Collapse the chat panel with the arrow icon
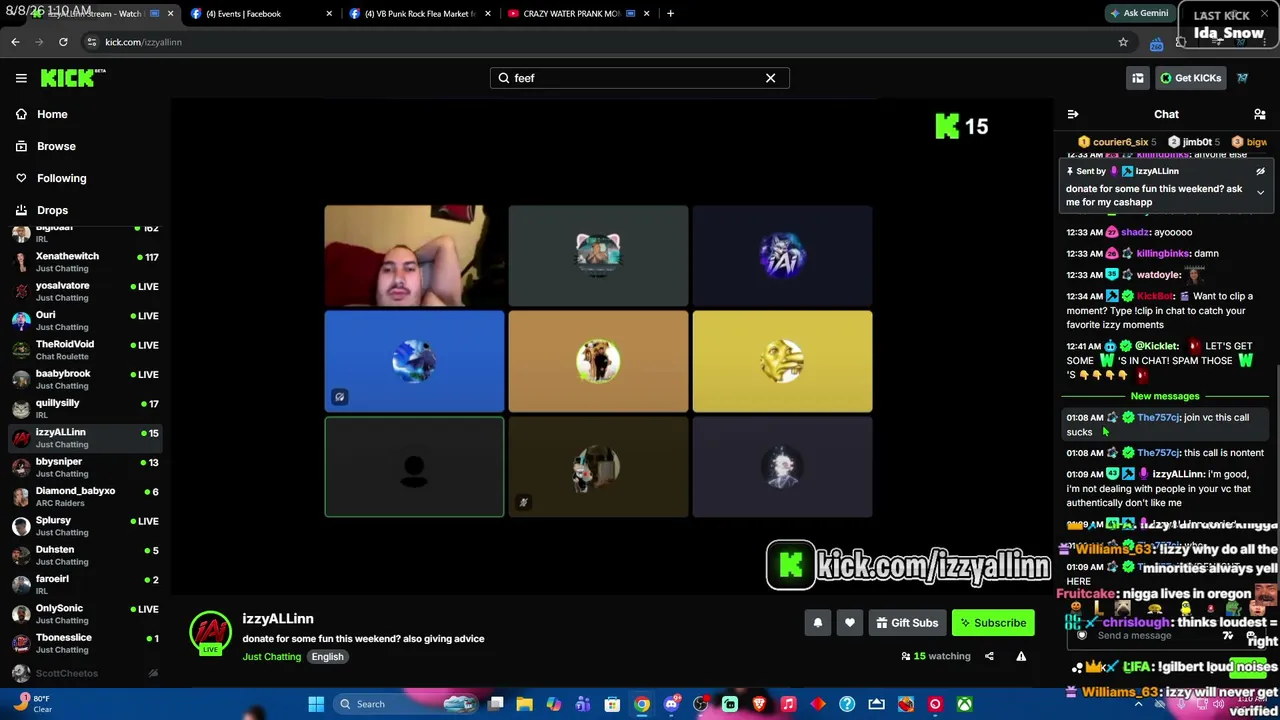Image resolution: width=1280 pixels, height=720 pixels. [1073, 115]
